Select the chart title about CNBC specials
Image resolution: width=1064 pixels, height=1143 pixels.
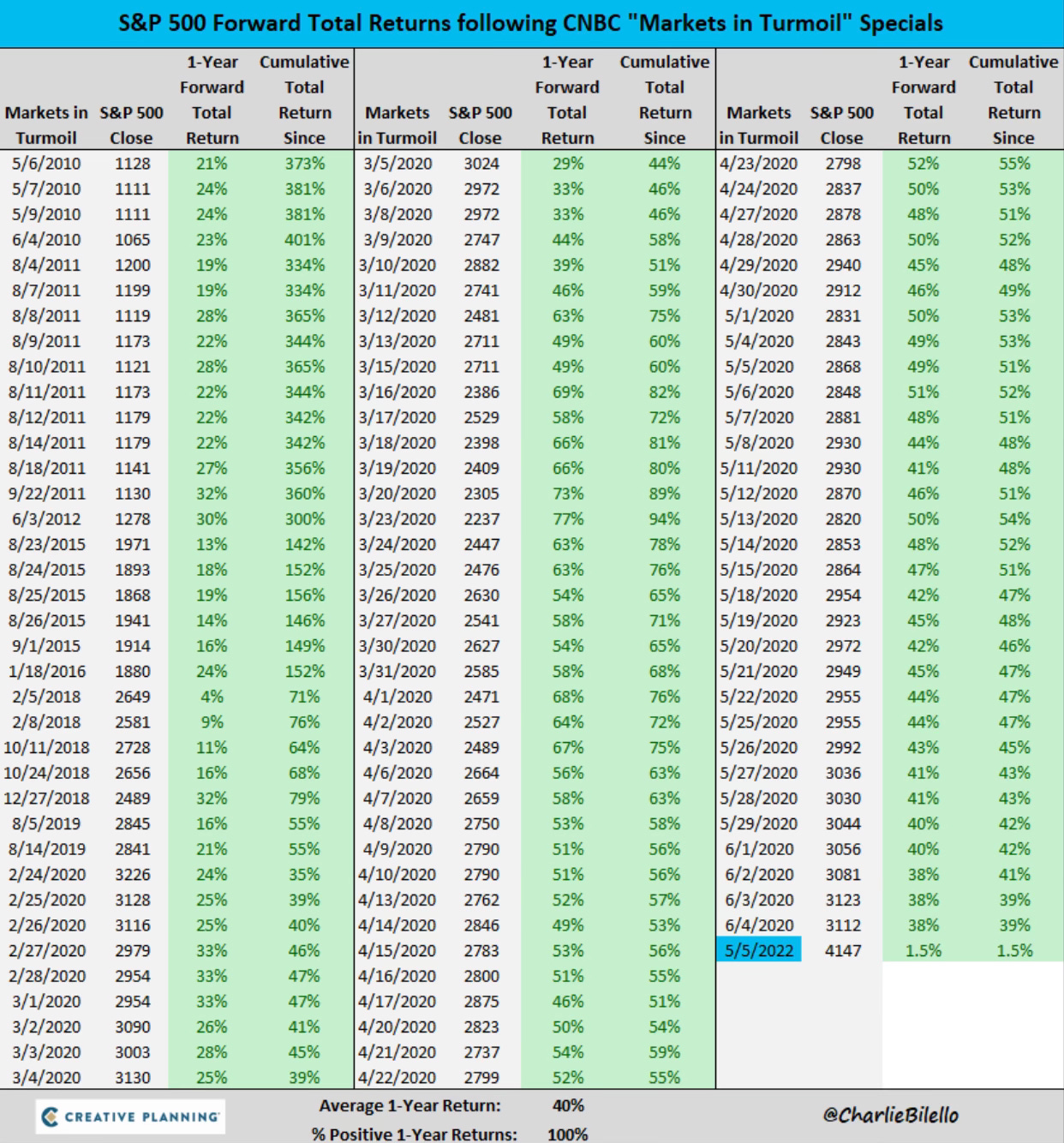tap(531, 22)
